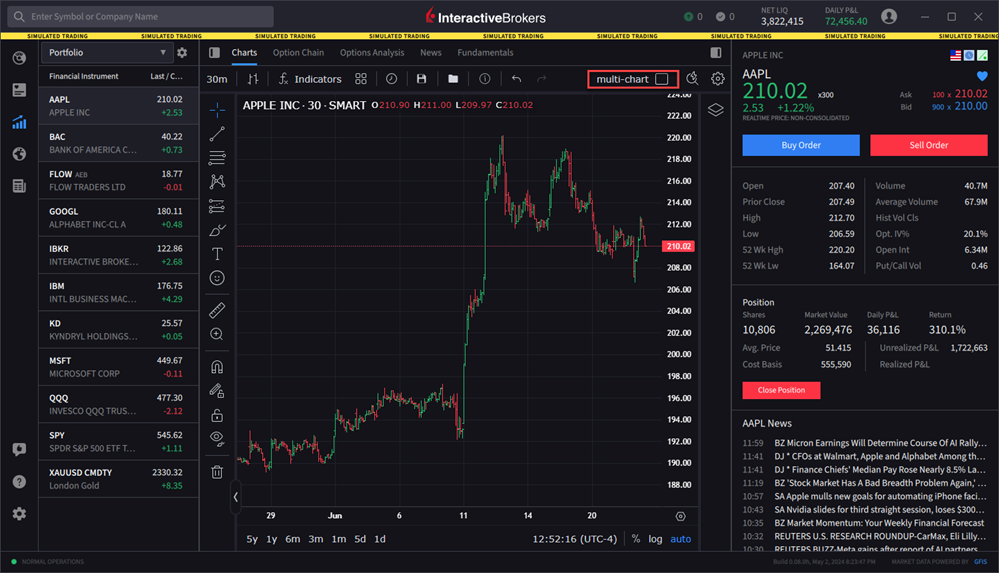
Task: Change the 30m chart interval
Action: [217, 79]
